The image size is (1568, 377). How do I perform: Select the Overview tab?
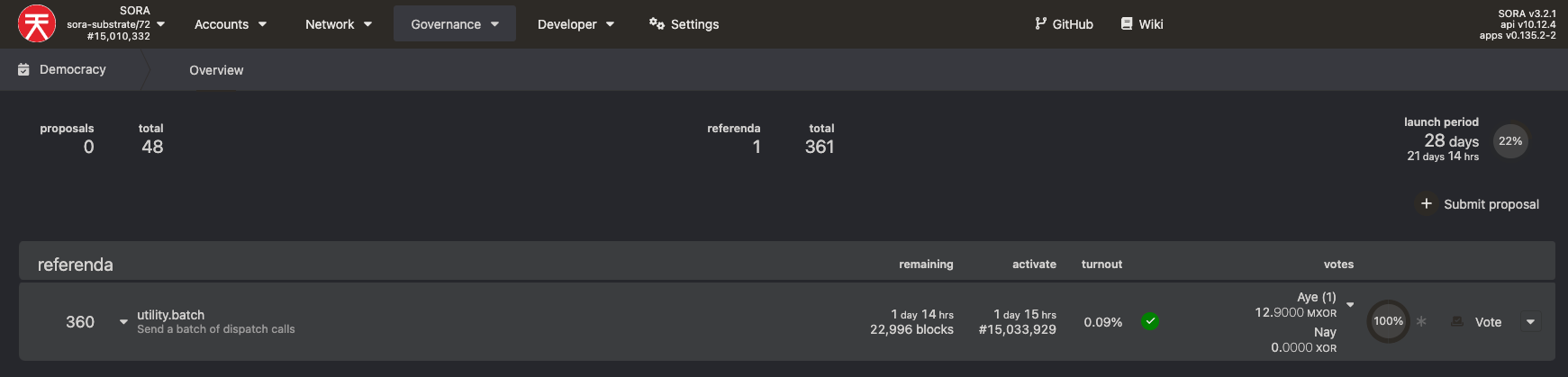pos(216,70)
